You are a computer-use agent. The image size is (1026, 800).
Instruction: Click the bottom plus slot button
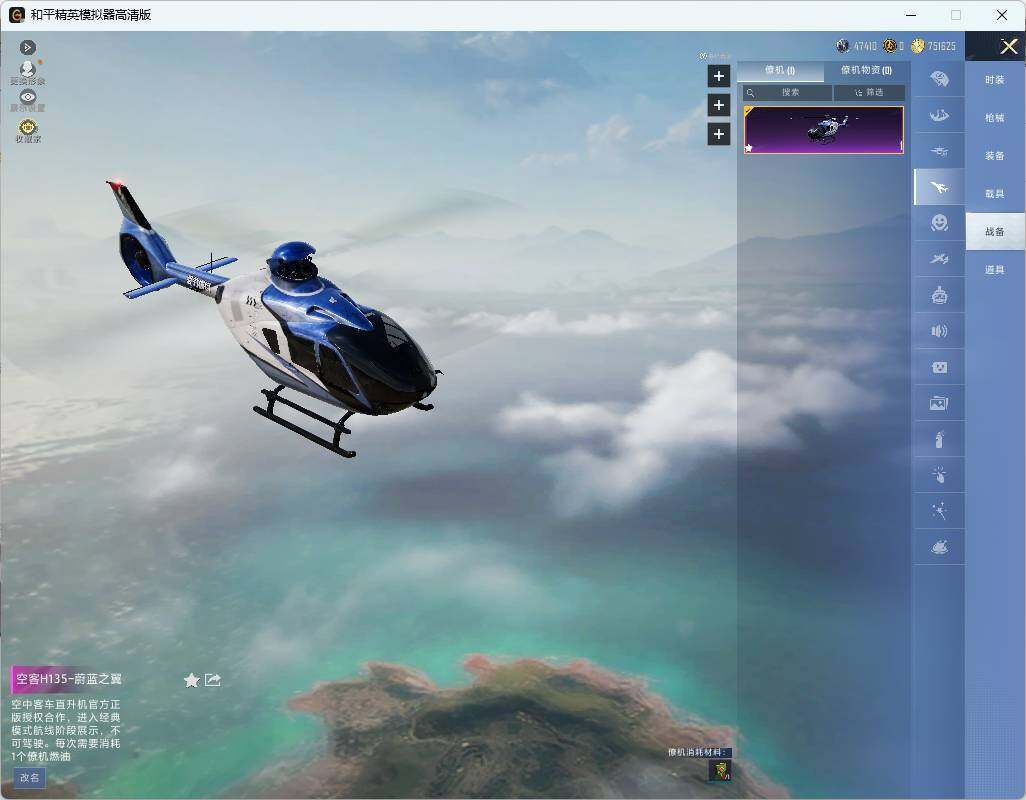pos(718,134)
